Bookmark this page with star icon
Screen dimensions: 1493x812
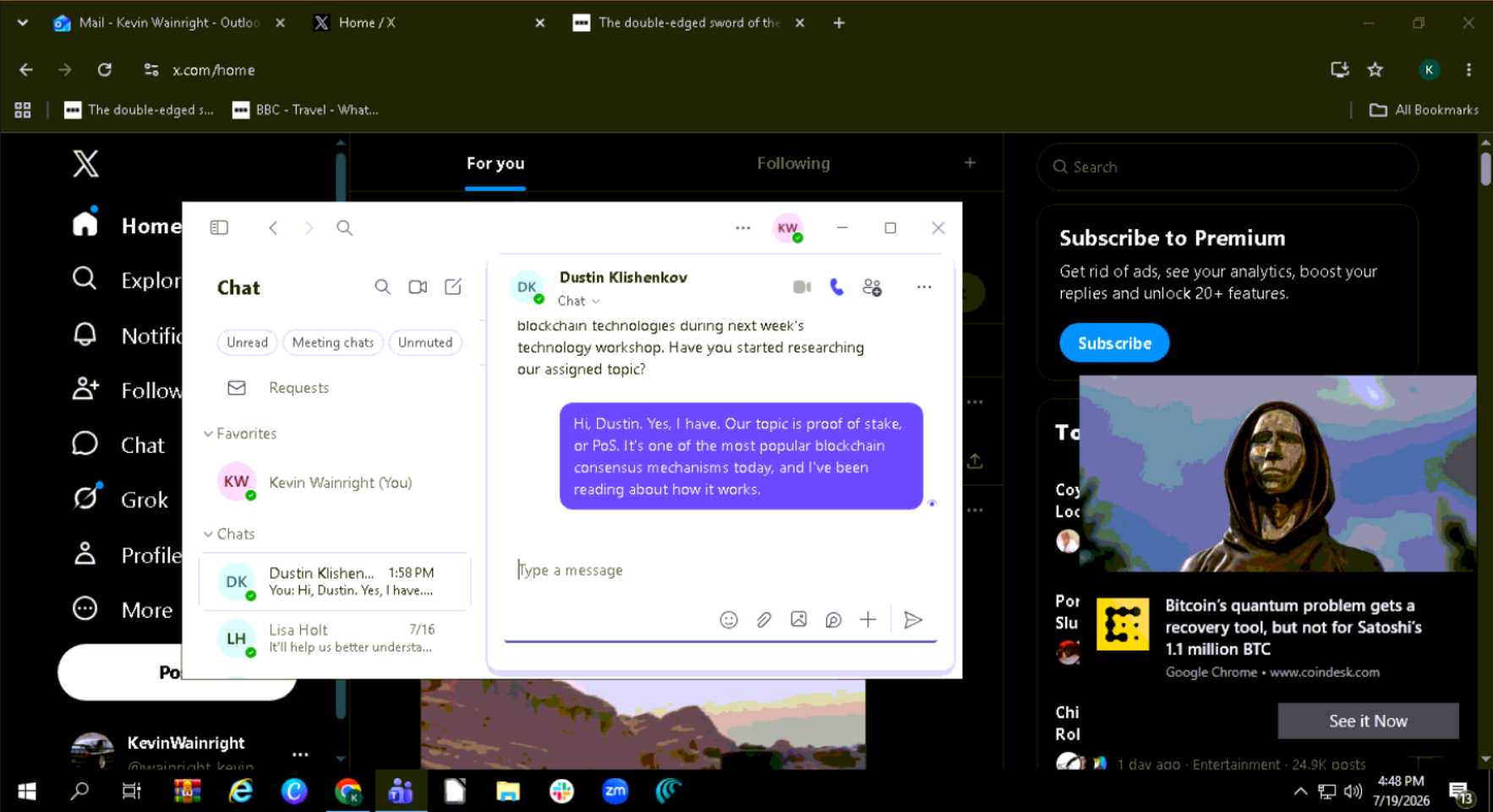pos(1375,70)
